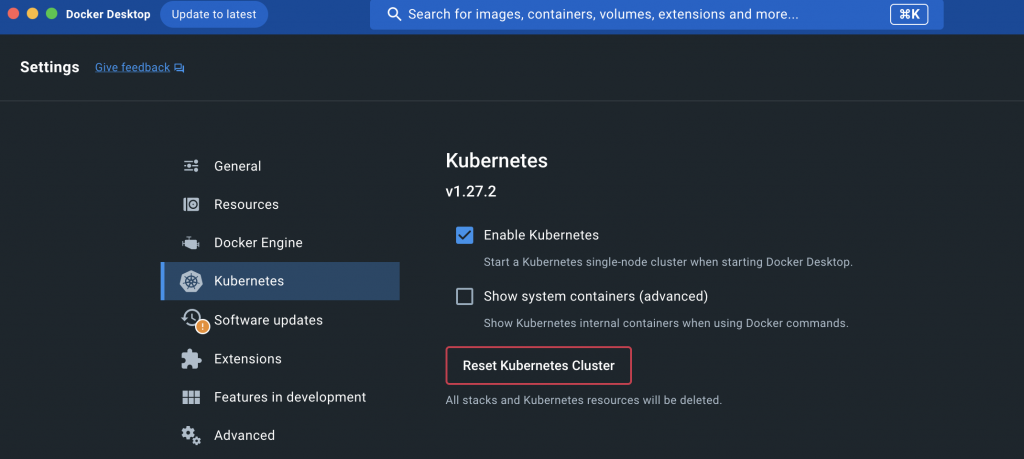Click the Kubernetes helm wheel icon
The image size is (1024, 459).
(x=191, y=281)
